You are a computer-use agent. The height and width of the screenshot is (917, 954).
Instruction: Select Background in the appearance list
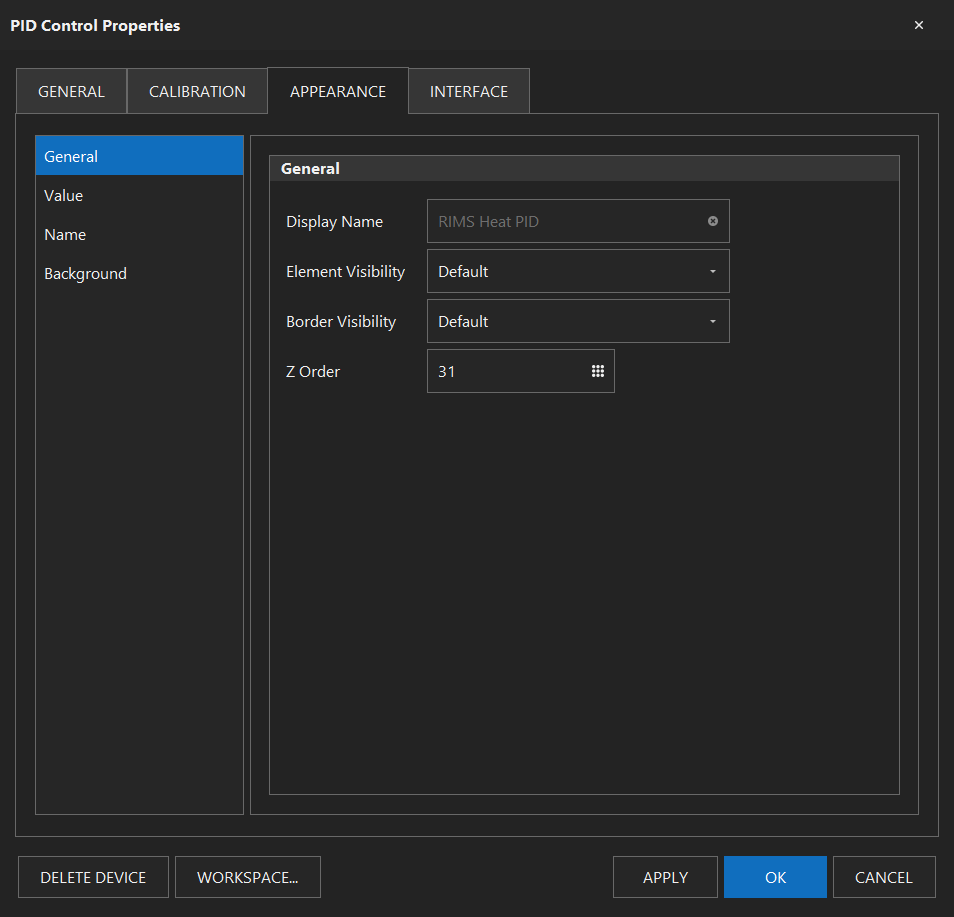pos(139,273)
